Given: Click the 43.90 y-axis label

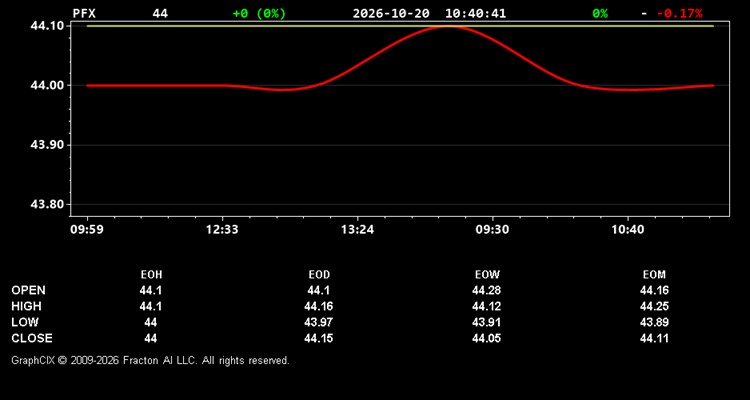Looking at the screenshot, I should click(47, 145).
